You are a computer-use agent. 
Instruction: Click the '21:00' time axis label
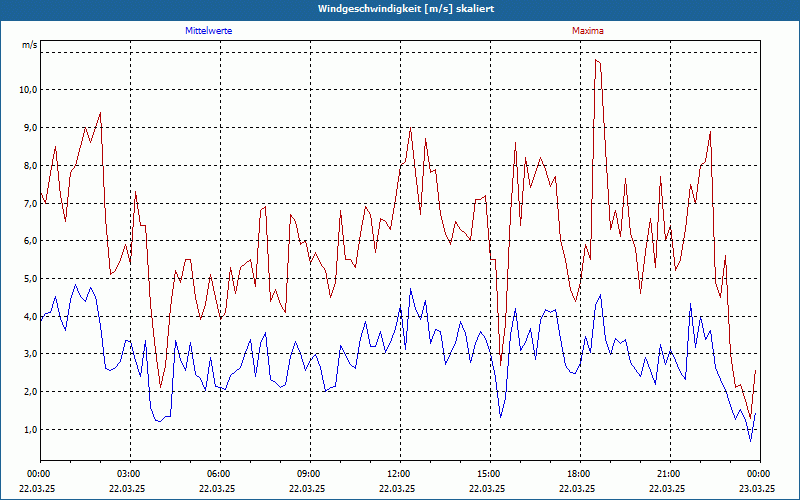point(667,474)
